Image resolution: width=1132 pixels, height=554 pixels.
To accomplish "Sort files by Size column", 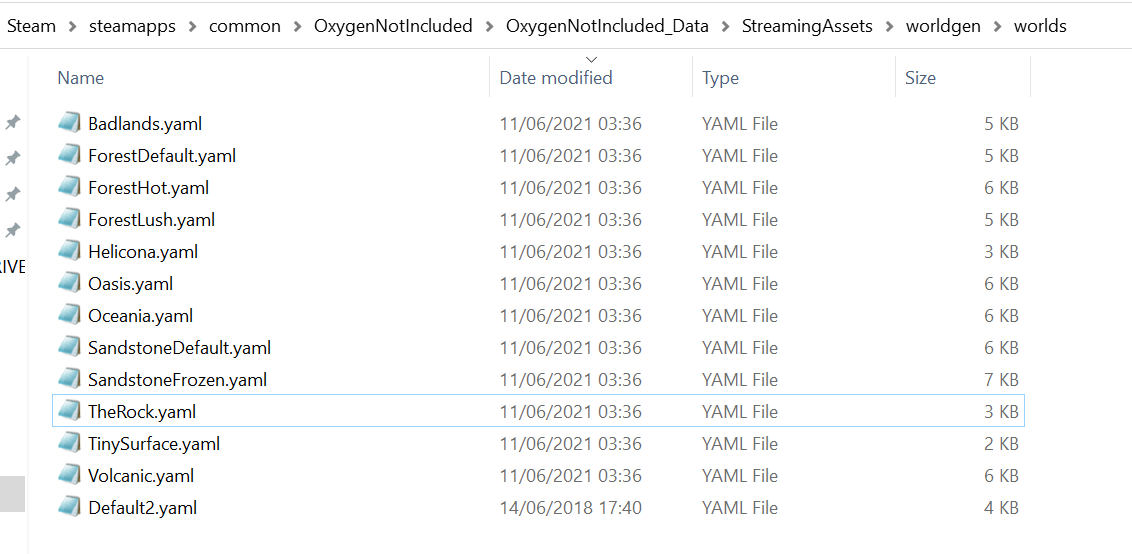I will 920,77.
